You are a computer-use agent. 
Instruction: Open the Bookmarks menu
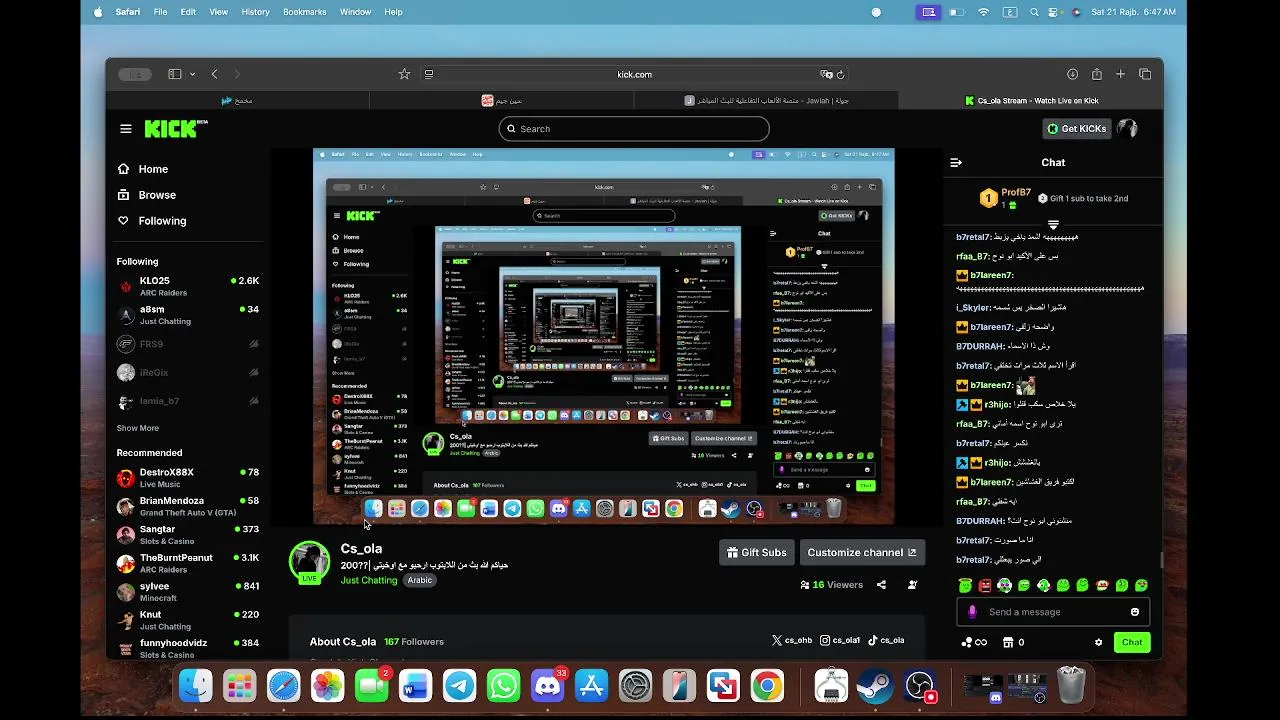tap(304, 12)
